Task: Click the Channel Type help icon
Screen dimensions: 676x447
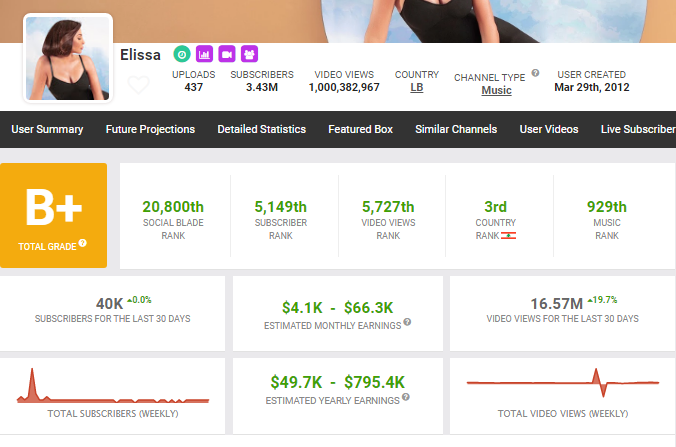Action: point(536,73)
